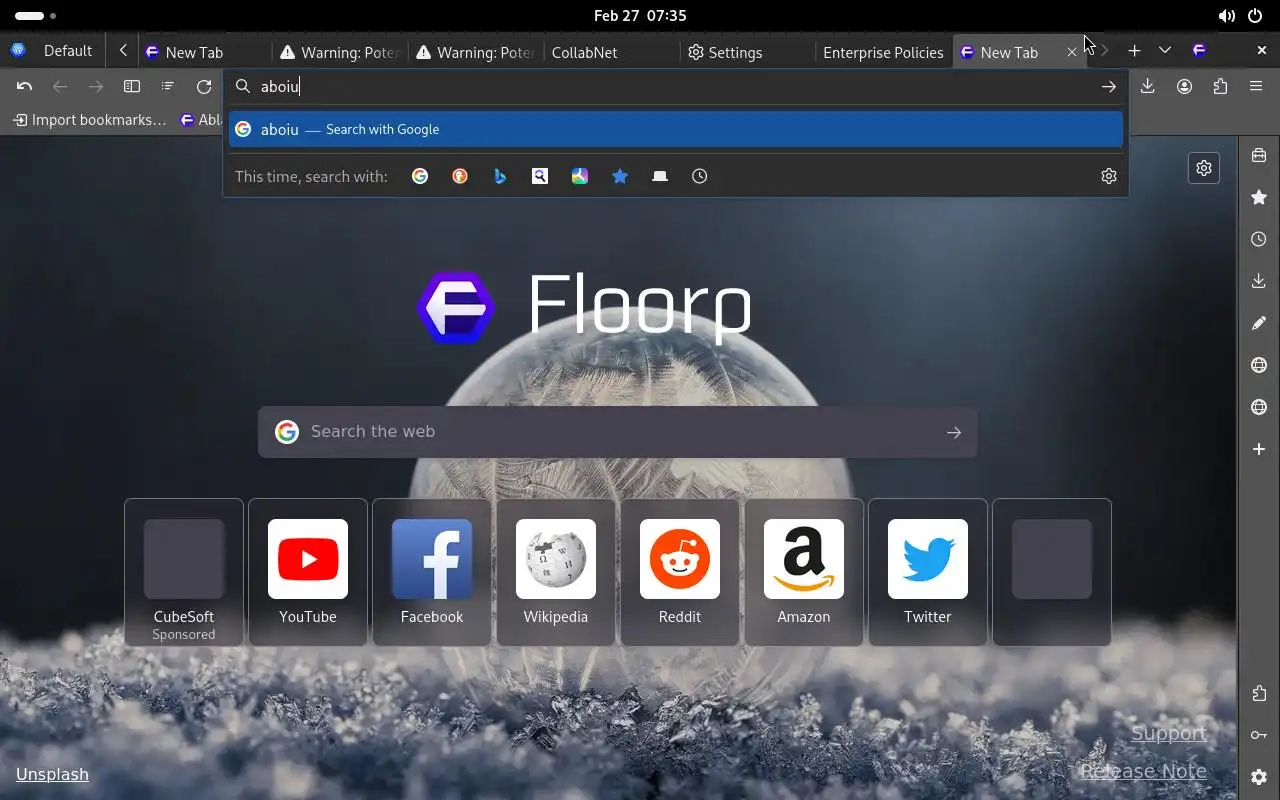Screen dimensions: 1280x800
Task: Switch to the Enterprise Policies tab
Action: [x=883, y=52]
